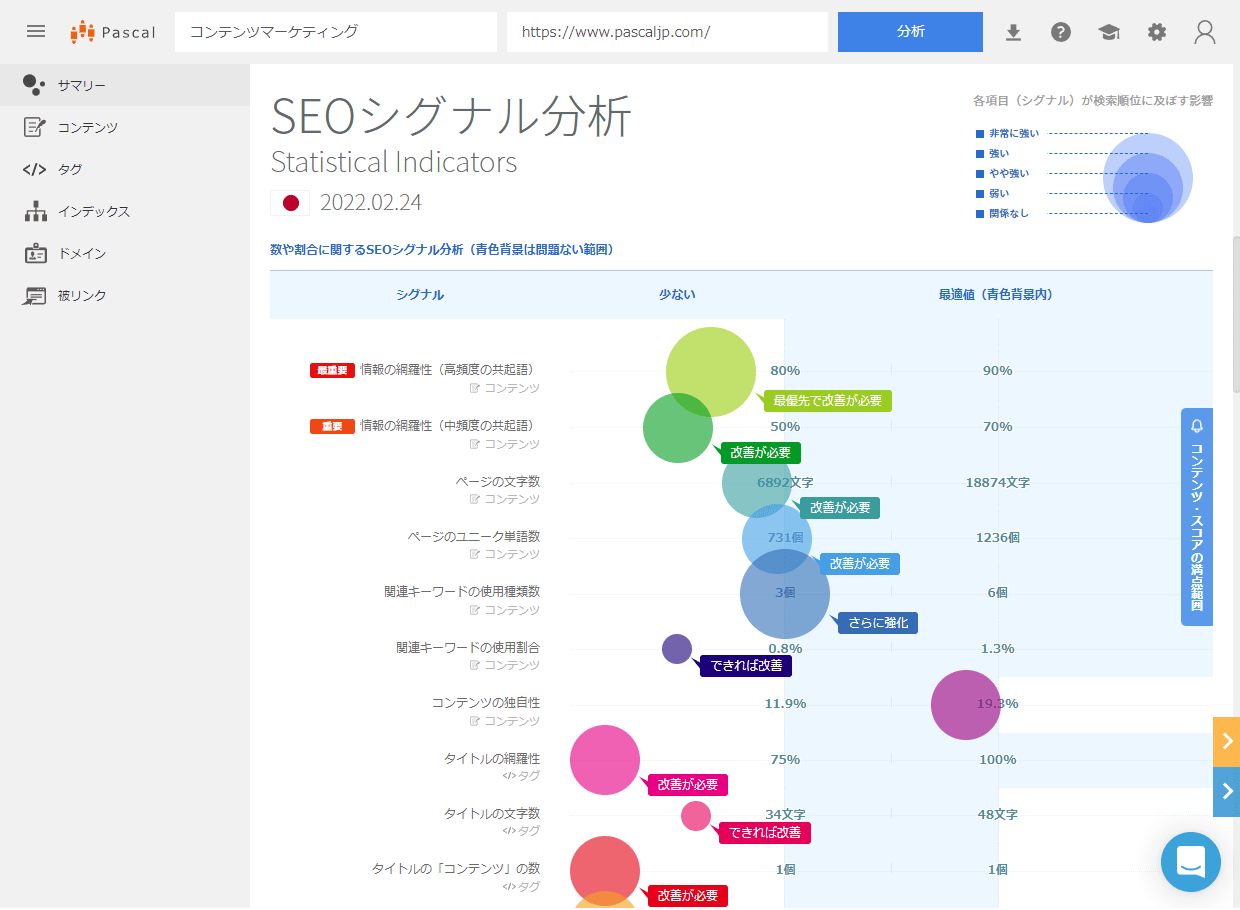The image size is (1240, 910).
Task: Click the URL input field
Action: (667, 32)
